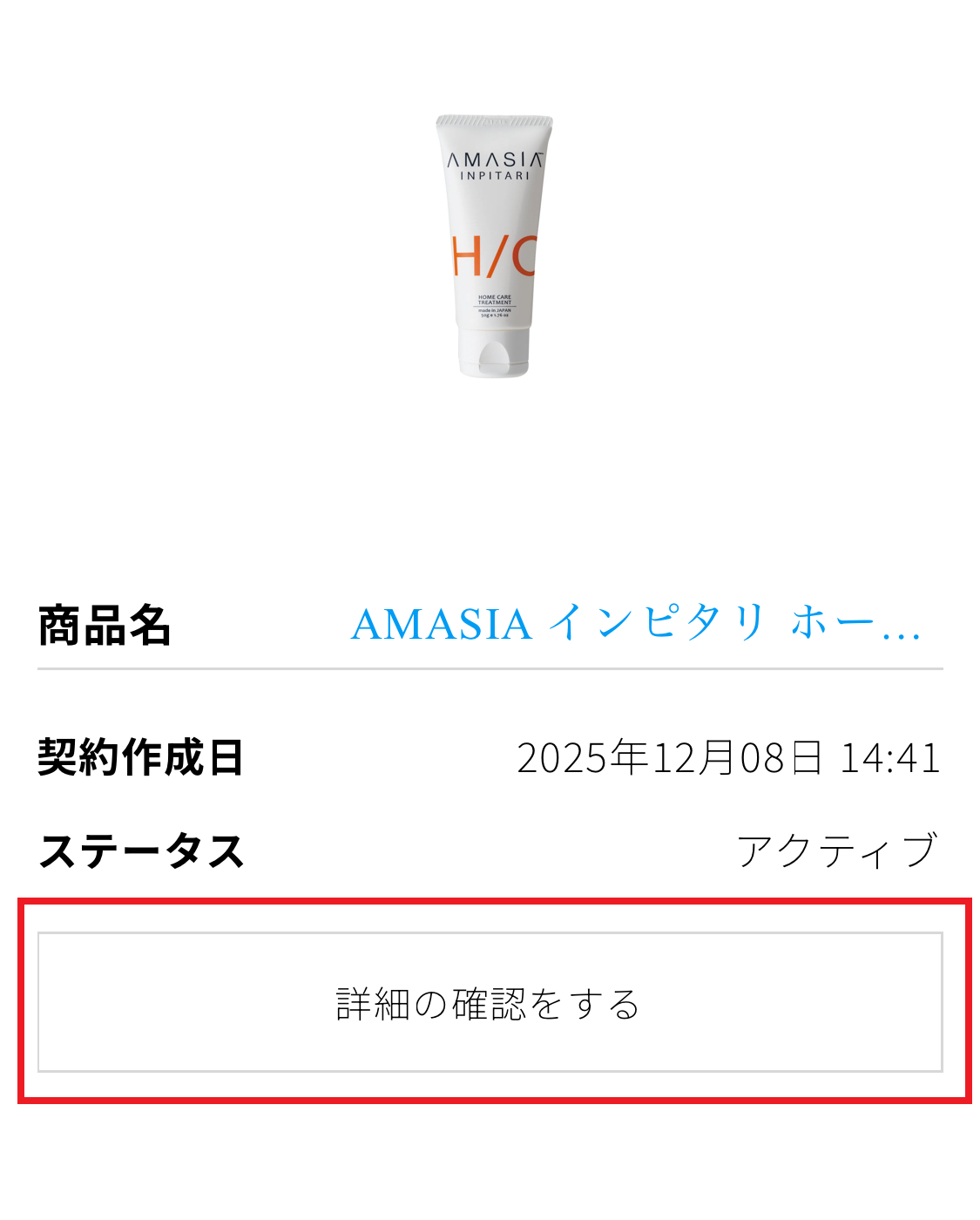Click the AMASIA INPITARI logo on tube
The image size is (980, 1220).
pos(495,166)
